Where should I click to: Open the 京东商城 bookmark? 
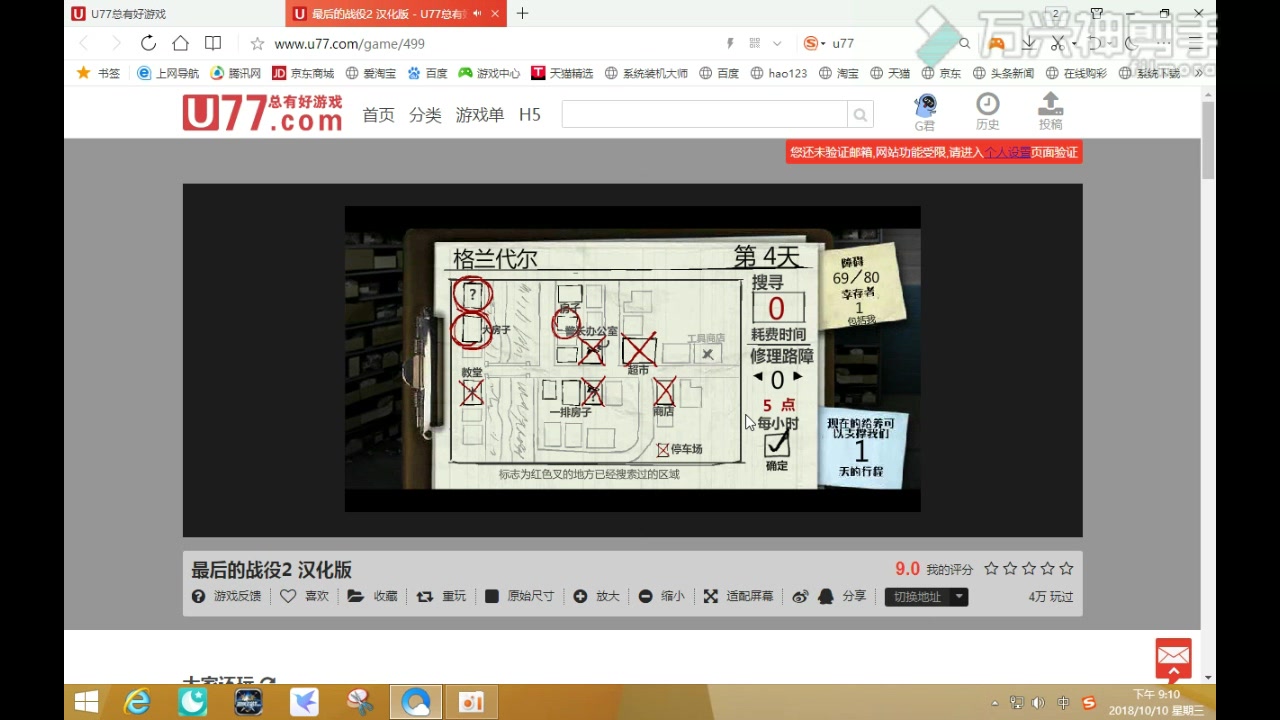[303, 73]
